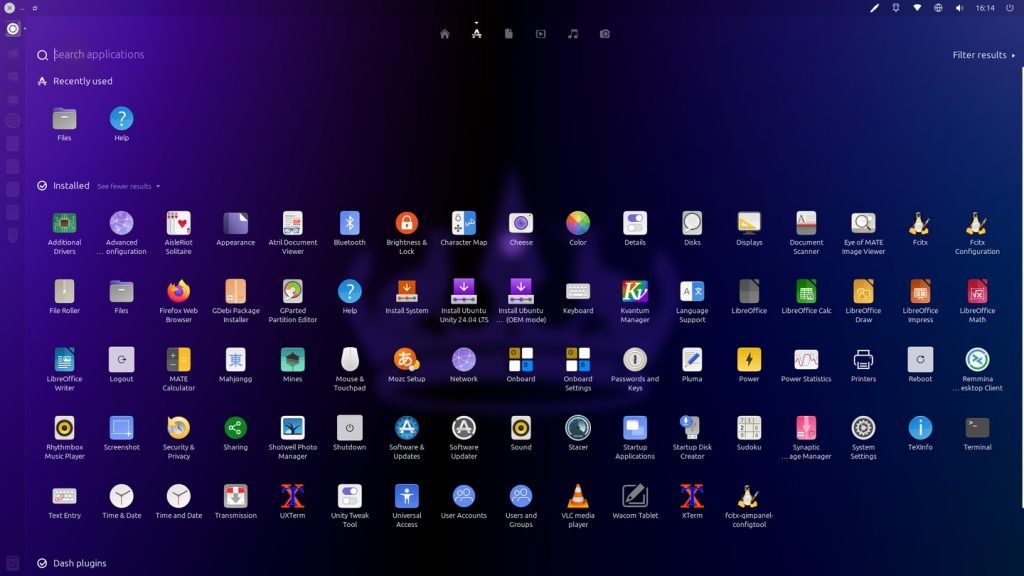
Task: Click the power icon in the top panel
Action: [1012, 8]
